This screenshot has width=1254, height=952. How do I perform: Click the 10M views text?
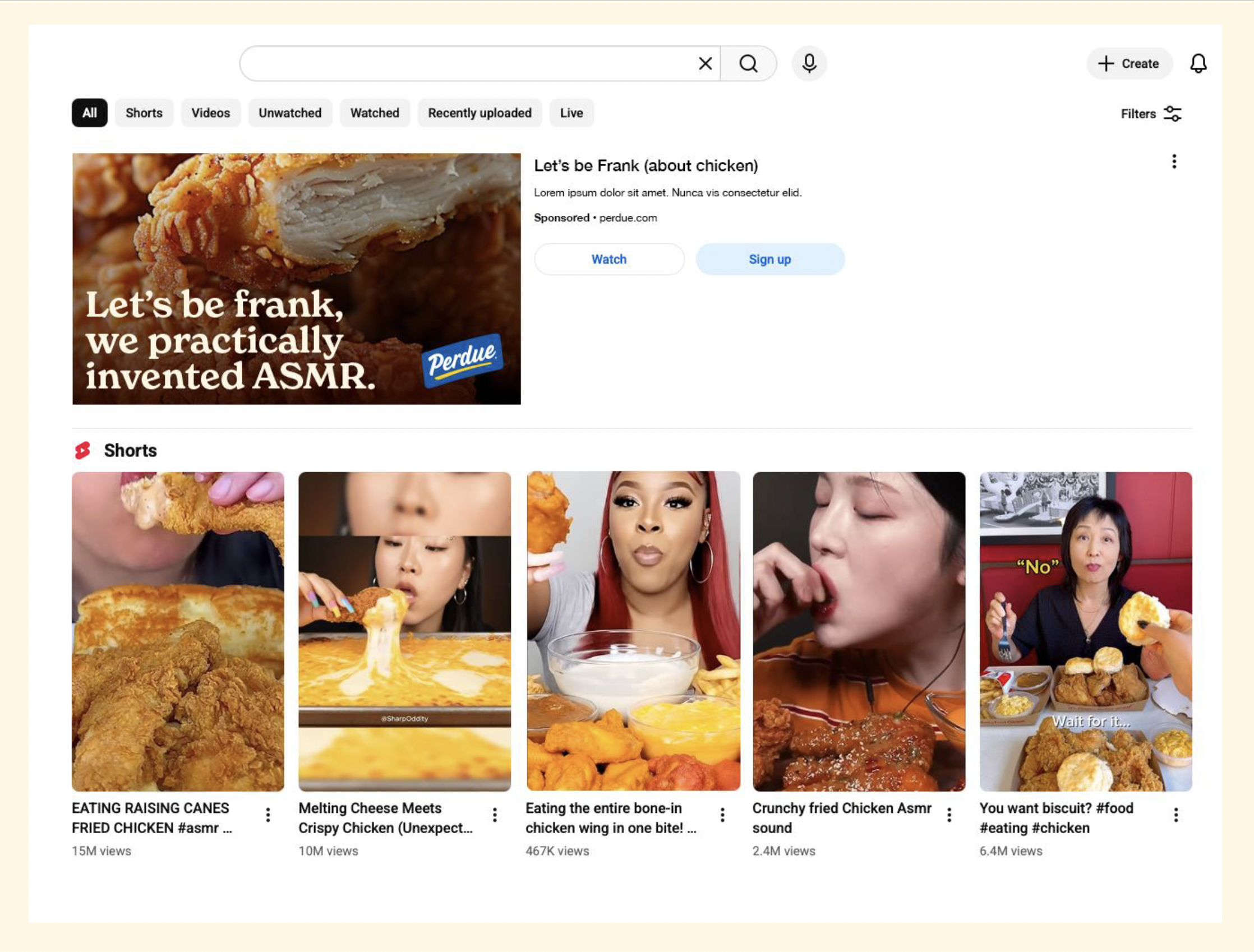pyautogui.click(x=328, y=851)
